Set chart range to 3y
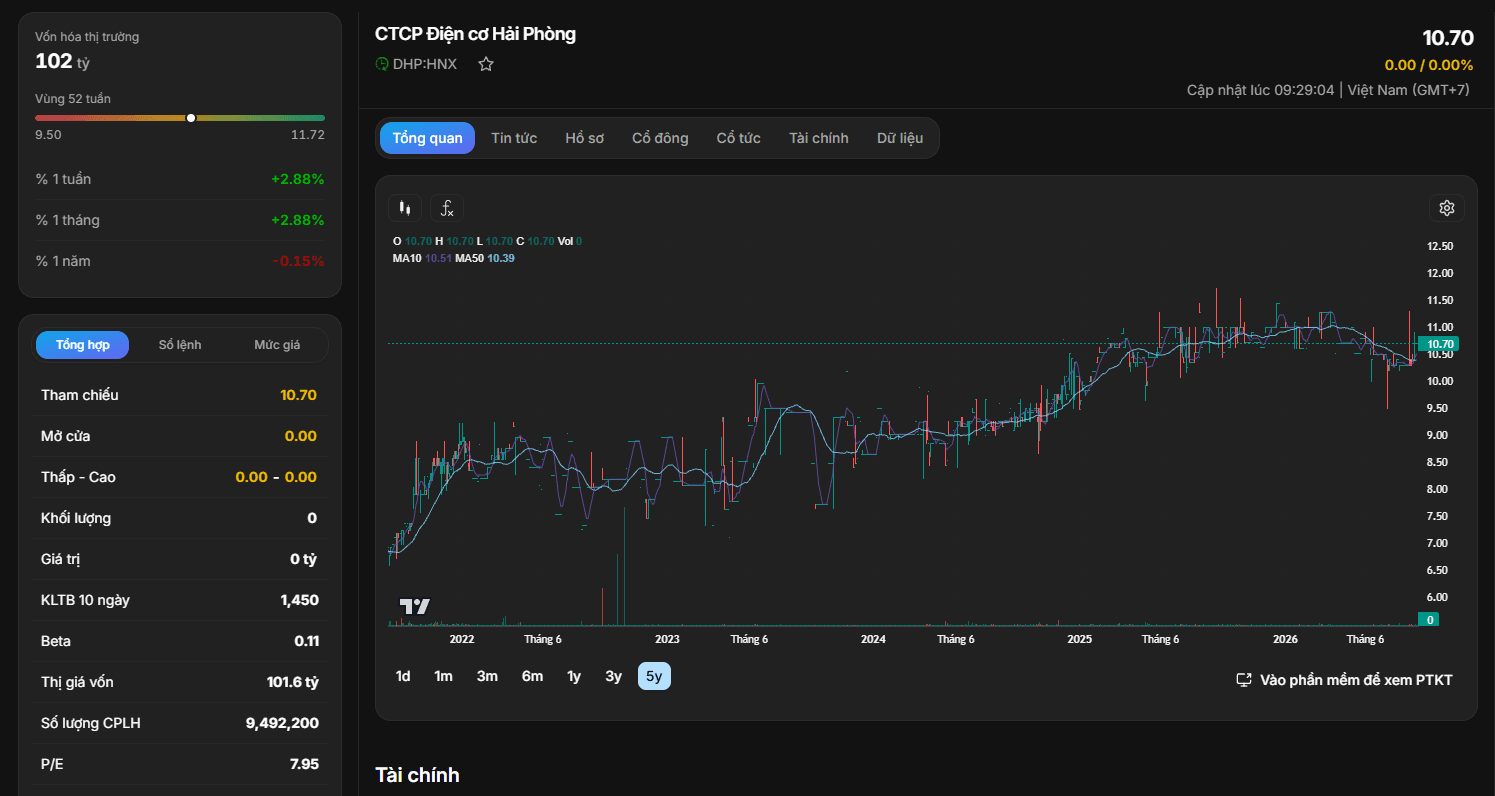The width and height of the screenshot is (1495, 796). point(614,677)
